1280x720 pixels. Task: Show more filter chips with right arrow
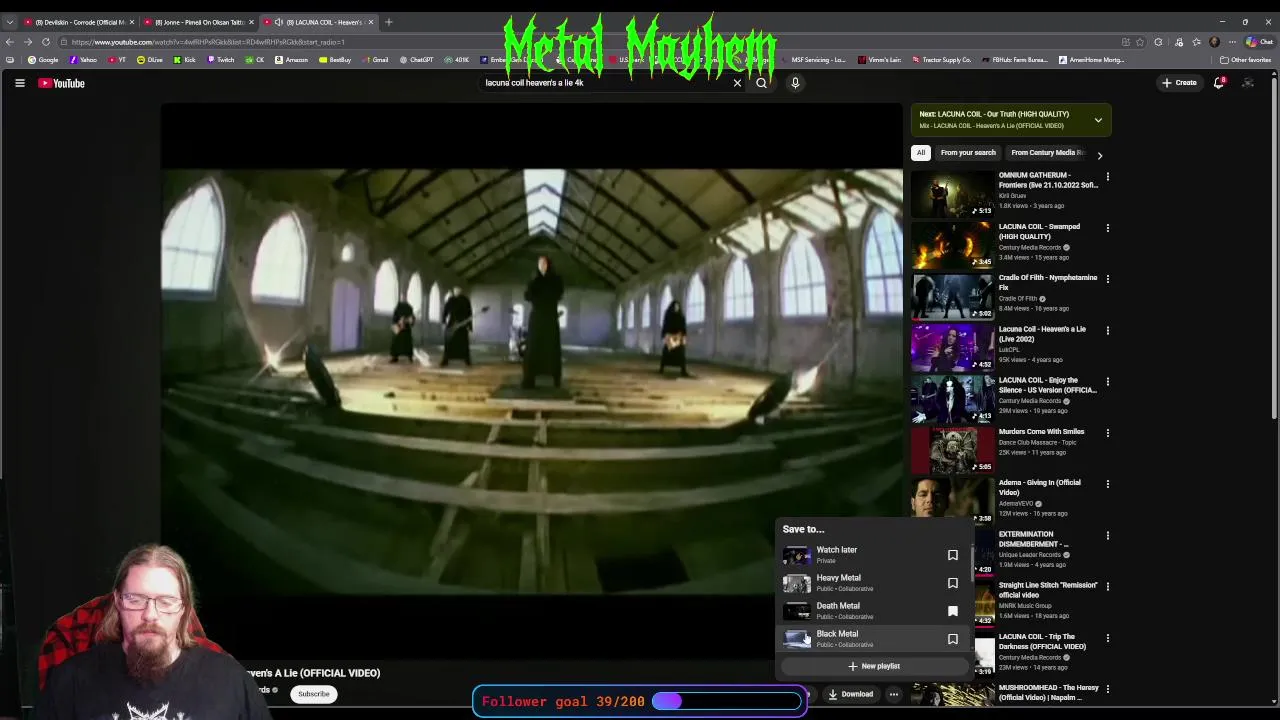pyautogui.click(x=1099, y=154)
